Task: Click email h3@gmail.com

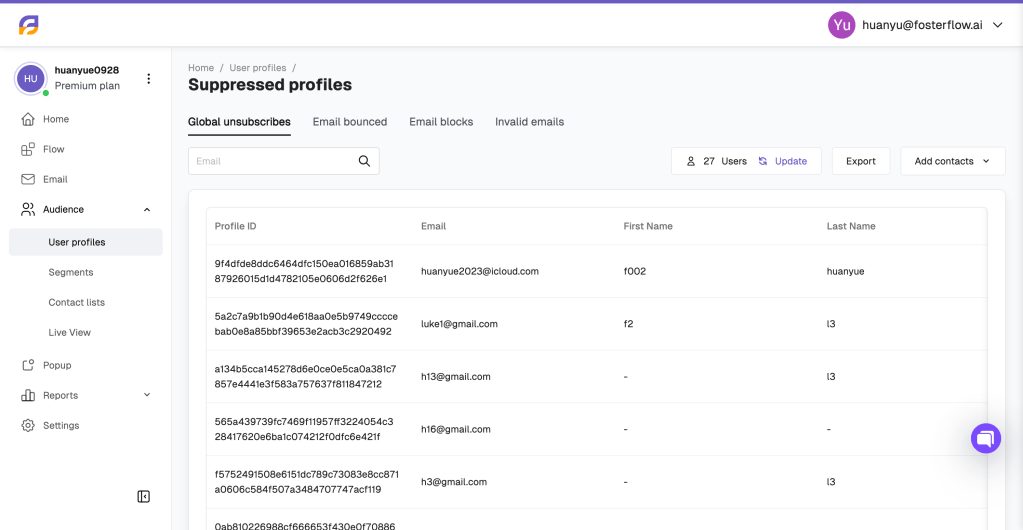Action: click(x=454, y=482)
